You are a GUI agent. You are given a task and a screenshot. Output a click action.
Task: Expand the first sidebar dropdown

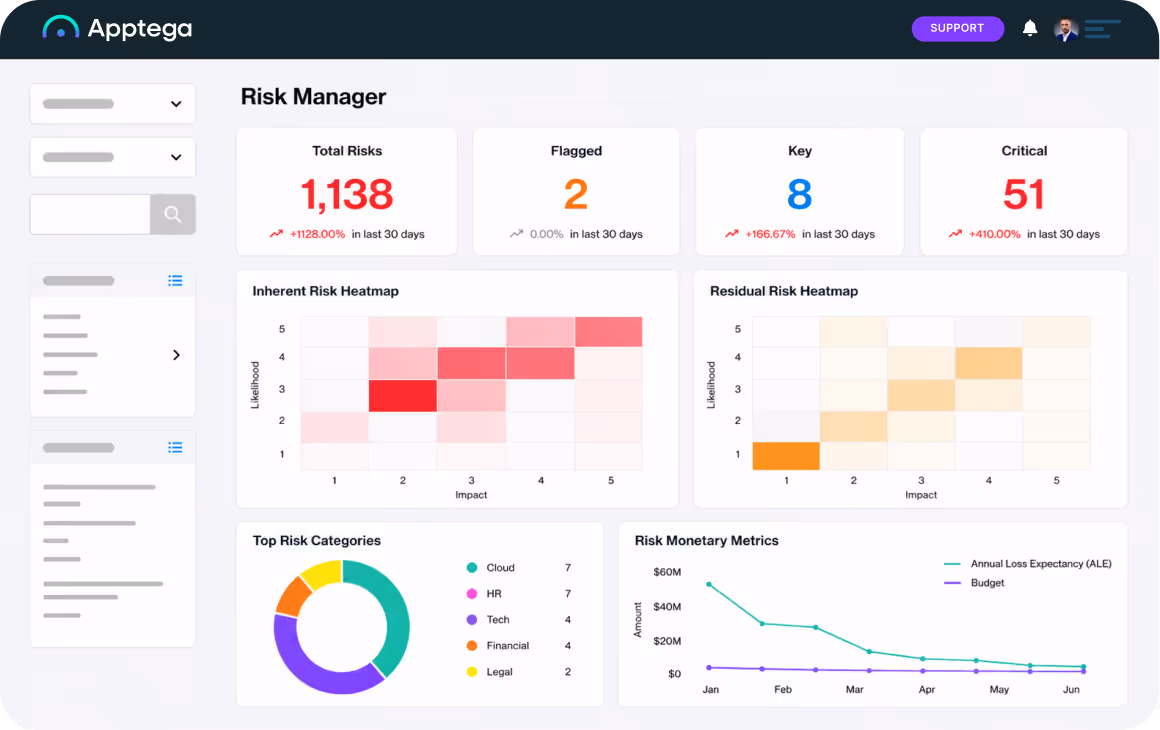pos(112,104)
